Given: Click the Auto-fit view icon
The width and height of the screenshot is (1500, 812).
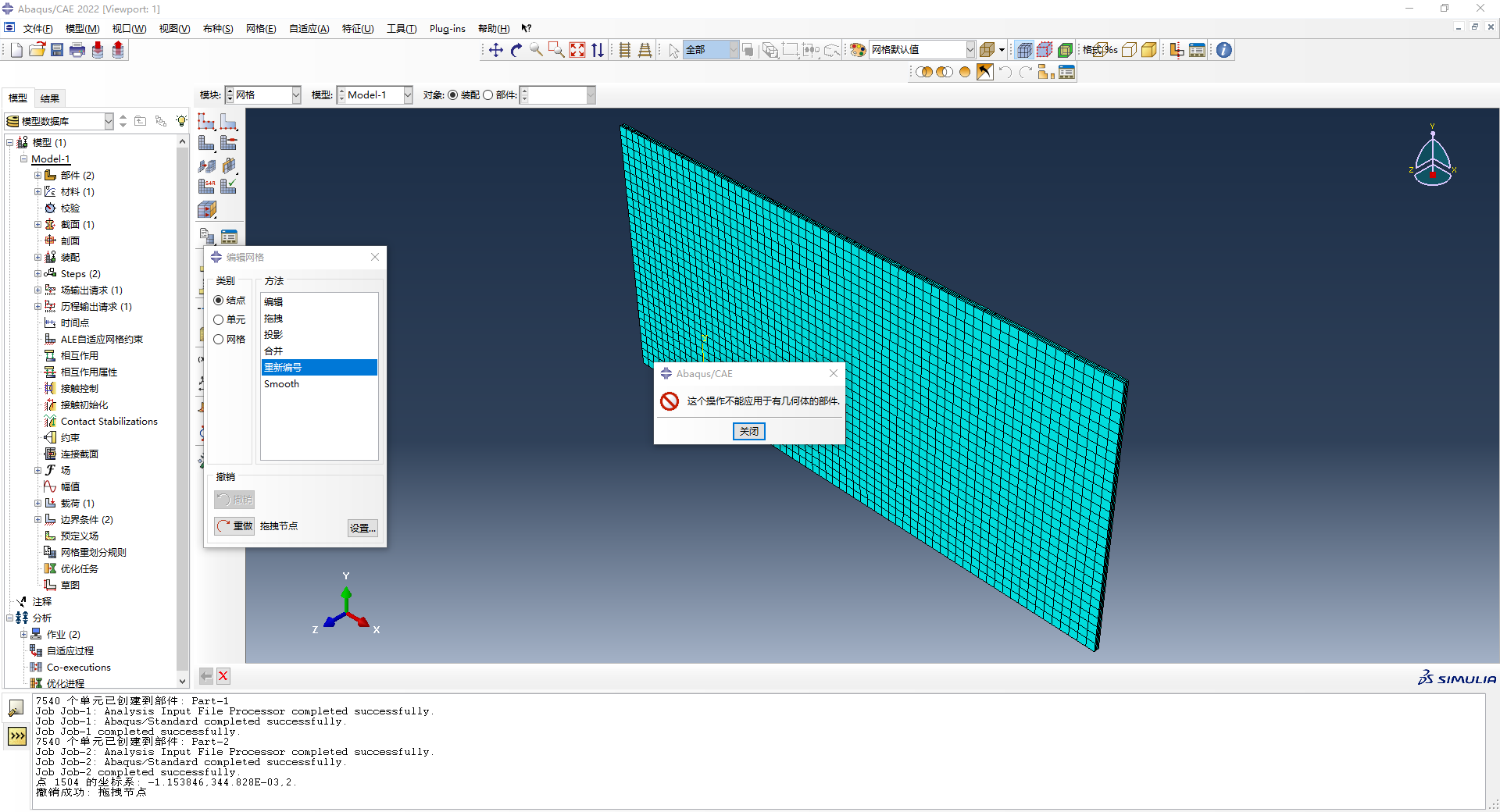Looking at the screenshot, I should tap(577, 50).
